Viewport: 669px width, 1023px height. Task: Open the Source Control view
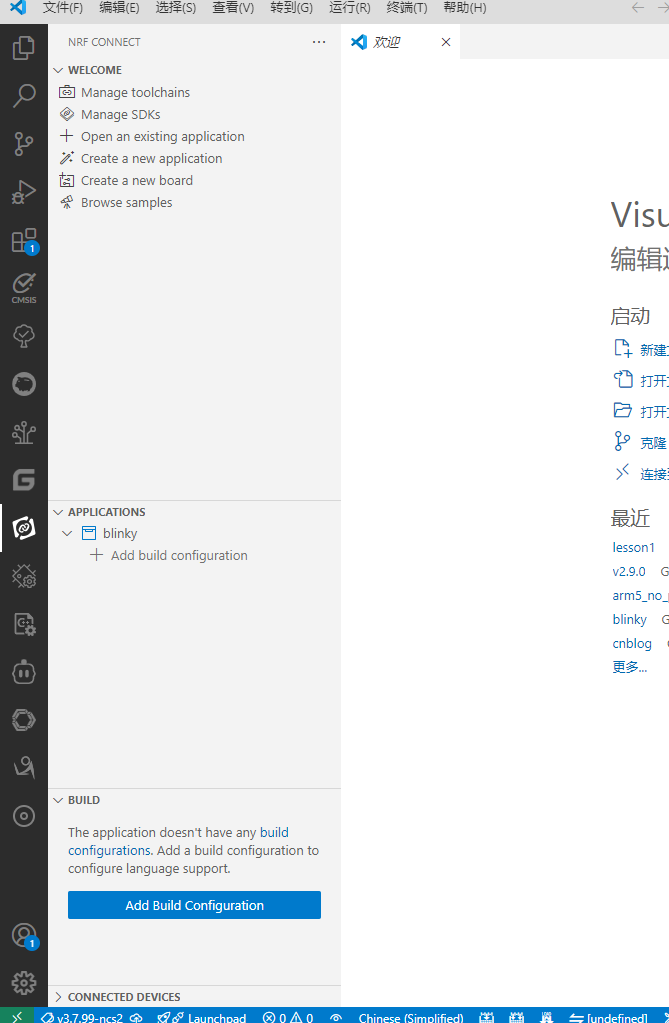point(23,144)
